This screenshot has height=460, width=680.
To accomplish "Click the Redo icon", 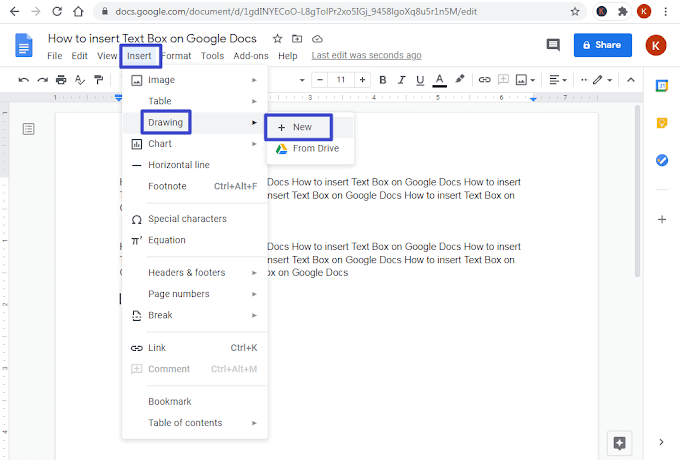I will (42, 80).
